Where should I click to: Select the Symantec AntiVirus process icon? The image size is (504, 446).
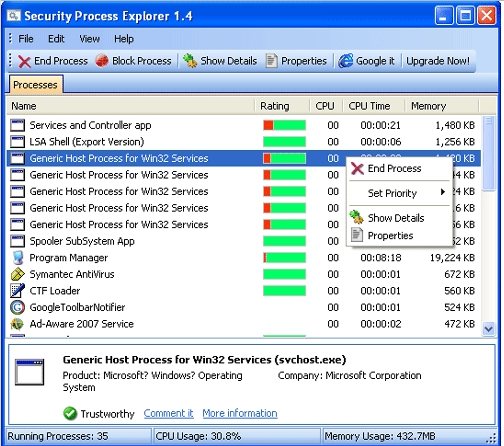coord(17,274)
